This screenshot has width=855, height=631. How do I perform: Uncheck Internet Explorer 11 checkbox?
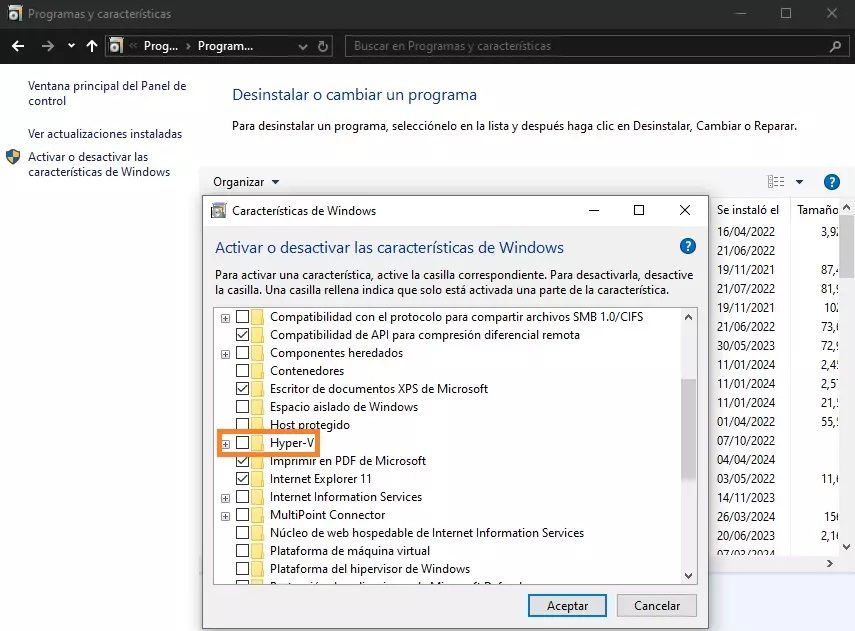click(243, 478)
